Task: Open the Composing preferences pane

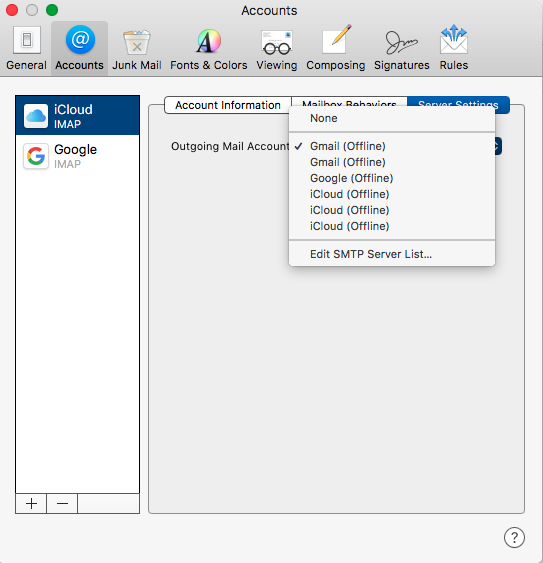Action: (335, 48)
